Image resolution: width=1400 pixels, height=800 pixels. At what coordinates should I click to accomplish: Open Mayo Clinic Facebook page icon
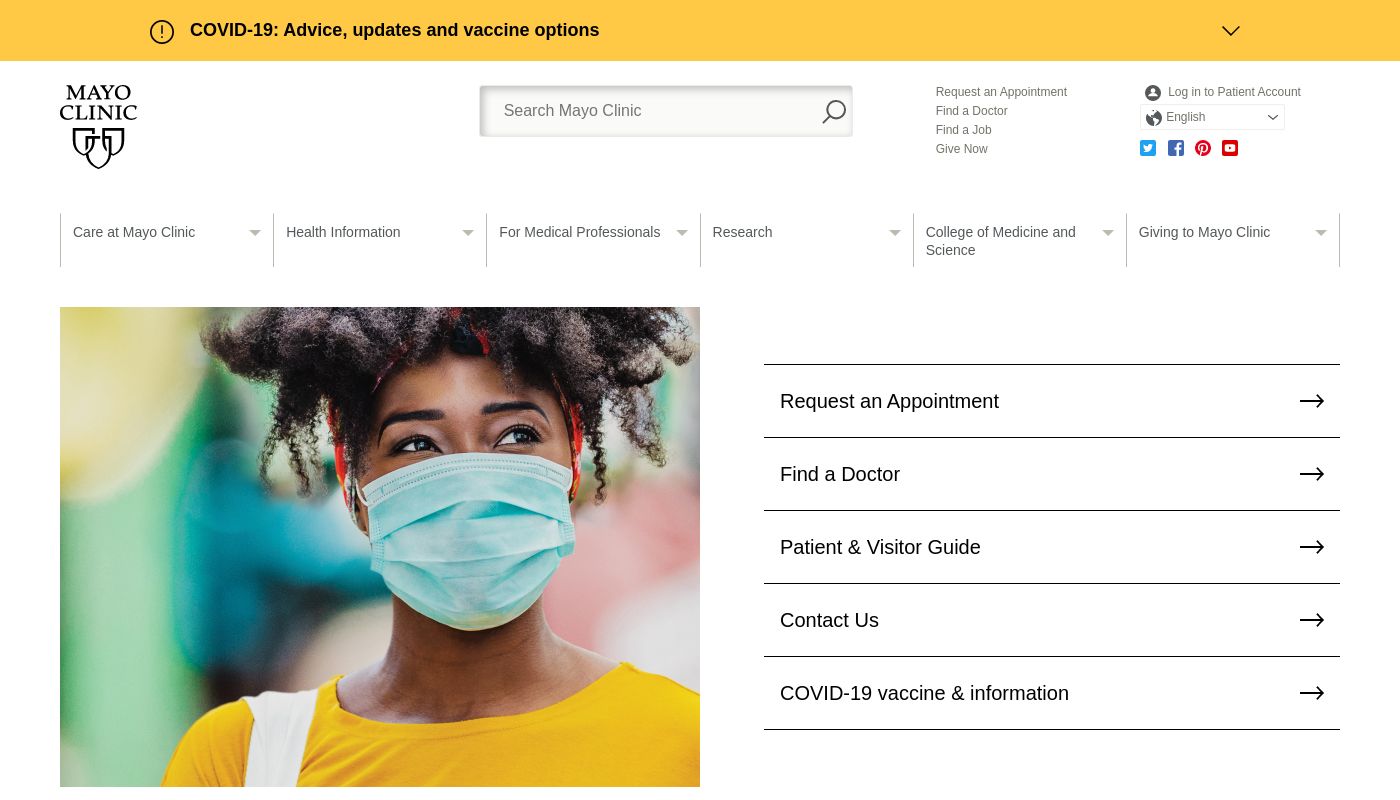(x=1176, y=148)
